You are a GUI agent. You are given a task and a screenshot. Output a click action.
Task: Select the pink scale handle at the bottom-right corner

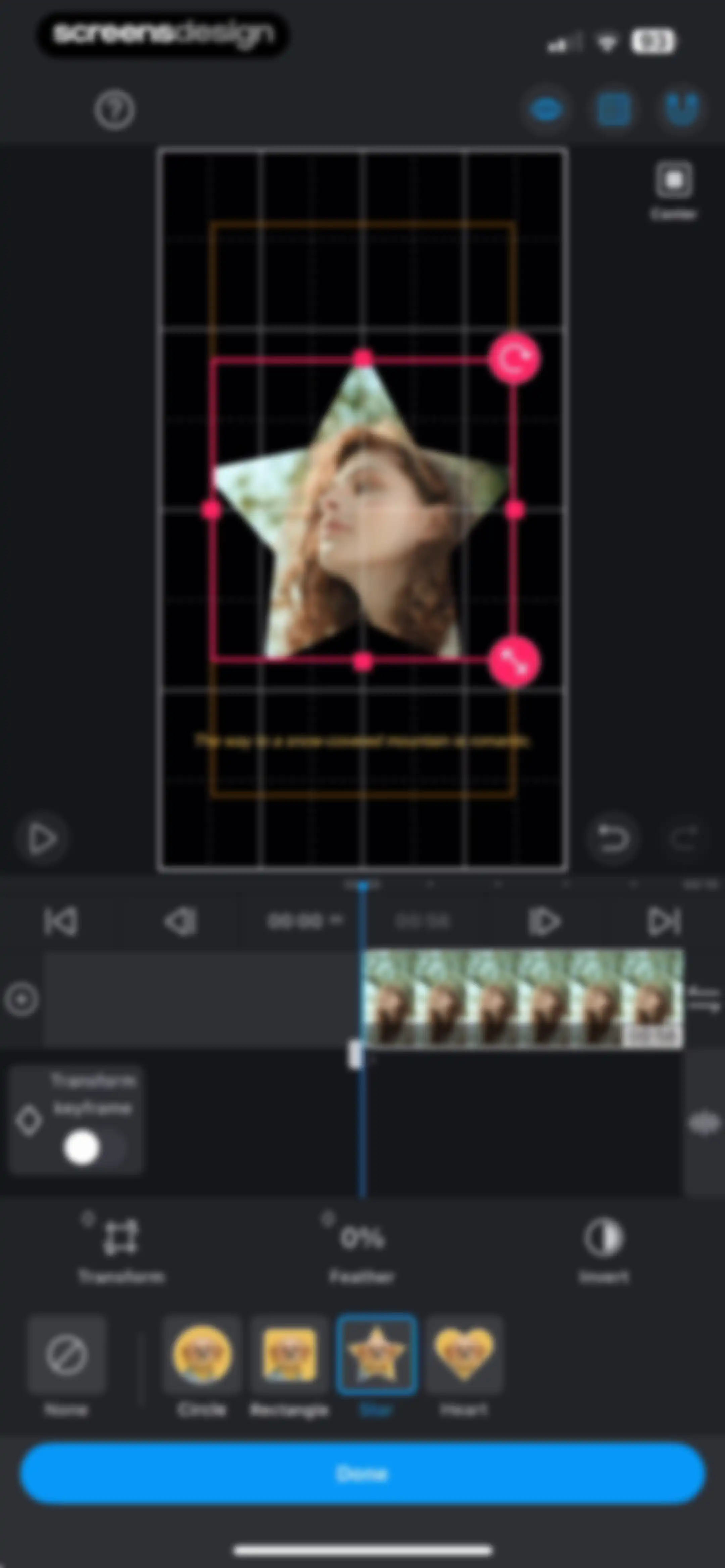point(514,662)
